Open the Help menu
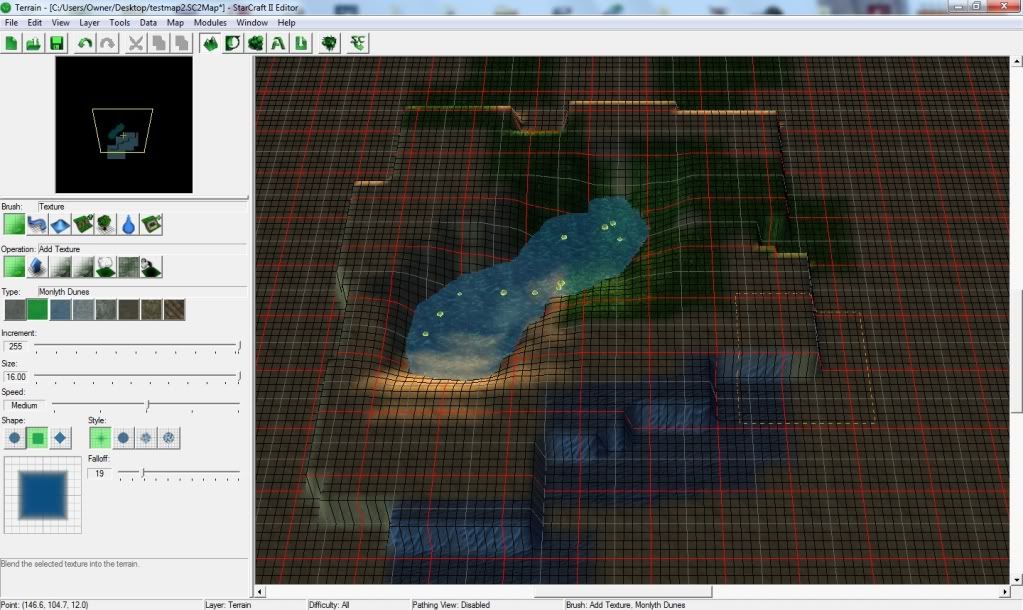Image resolution: width=1023 pixels, height=610 pixels. click(286, 22)
